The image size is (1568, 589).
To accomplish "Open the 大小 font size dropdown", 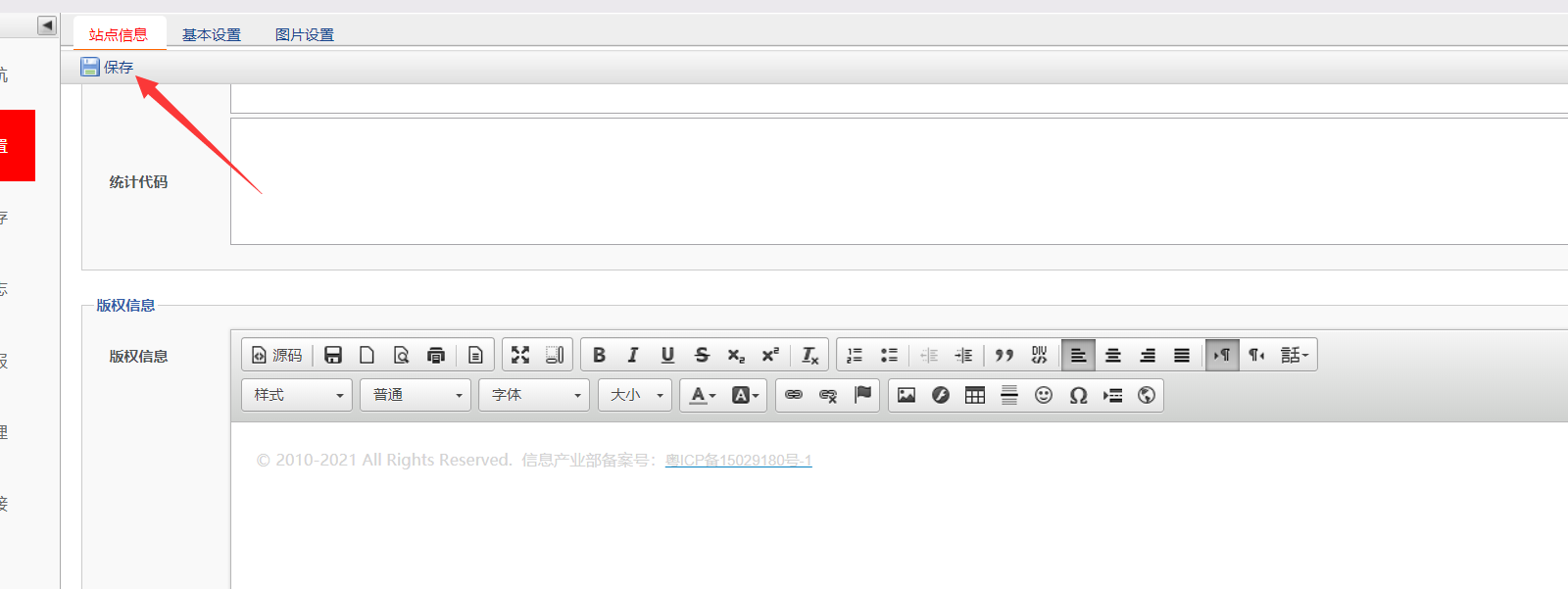I will point(635,395).
